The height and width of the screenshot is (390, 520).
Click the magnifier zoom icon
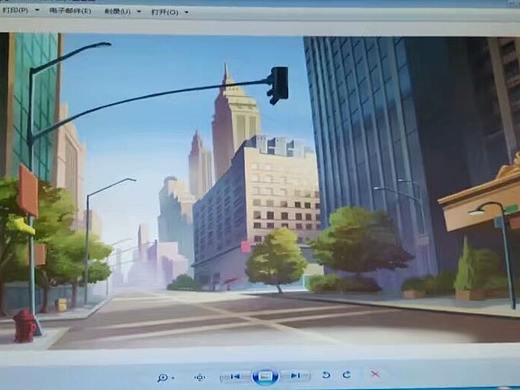163,378
